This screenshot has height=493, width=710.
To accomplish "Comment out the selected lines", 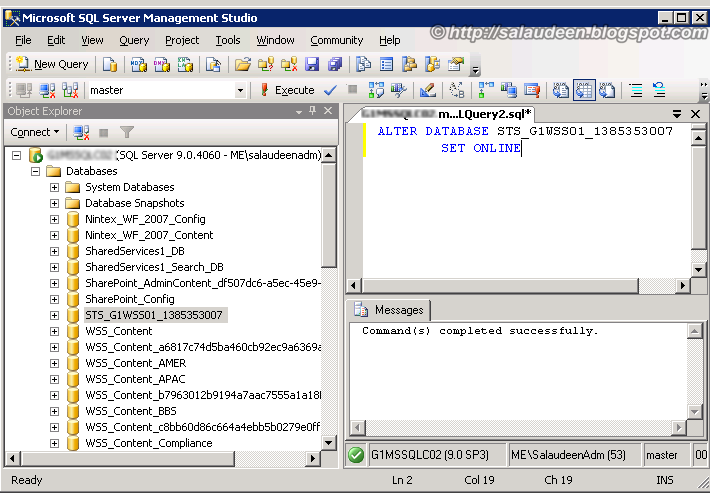I will (636, 90).
